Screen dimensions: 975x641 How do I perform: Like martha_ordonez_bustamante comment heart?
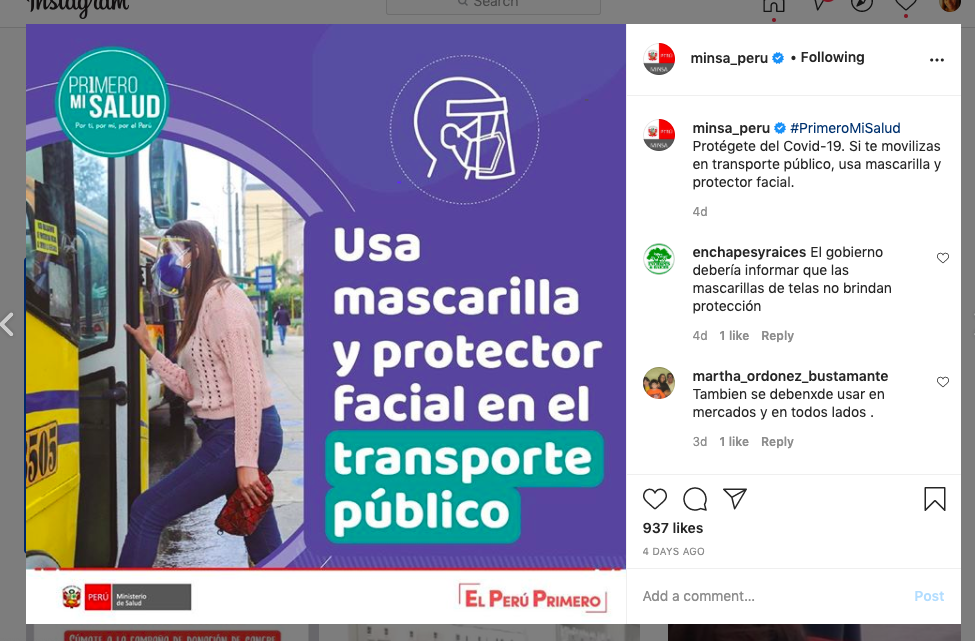(x=943, y=382)
